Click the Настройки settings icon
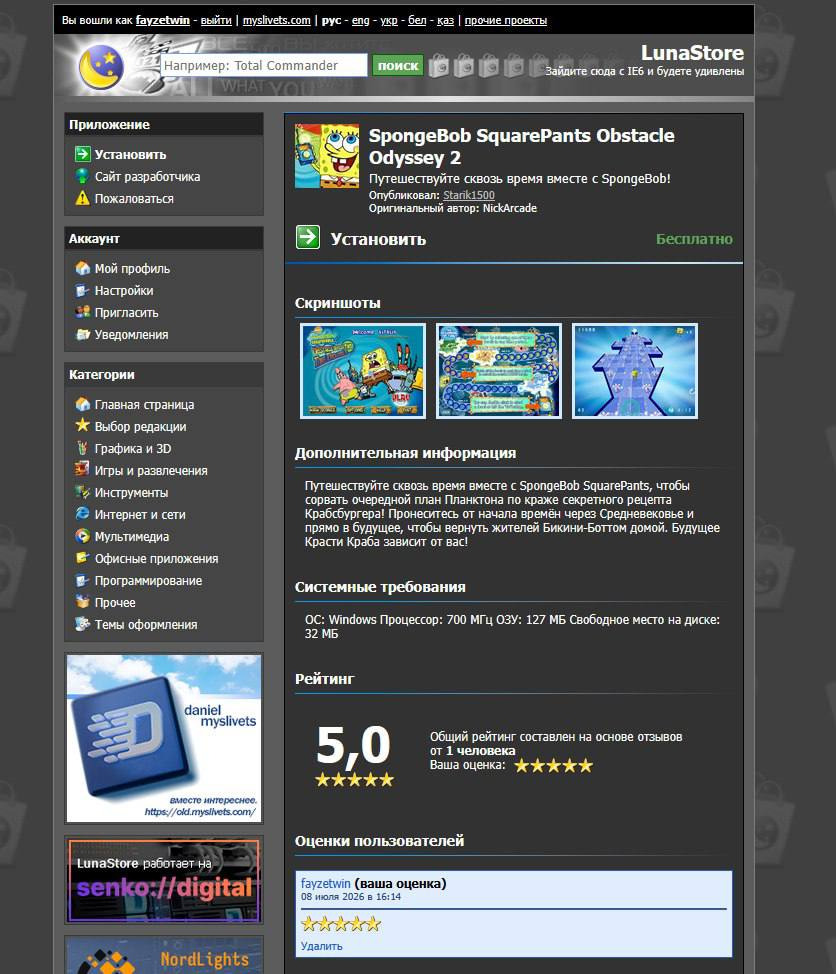836x974 pixels. click(x=83, y=290)
